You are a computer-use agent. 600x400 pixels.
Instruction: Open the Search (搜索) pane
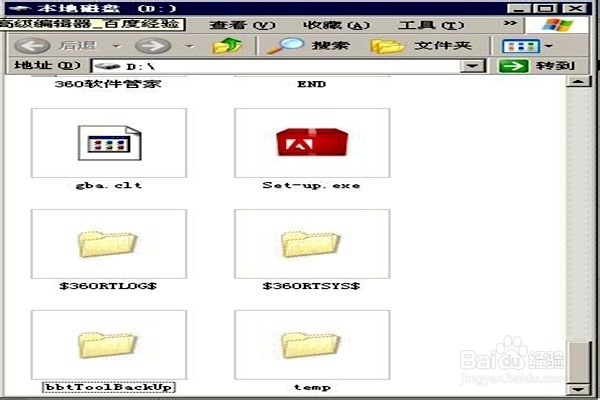click(x=308, y=46)
